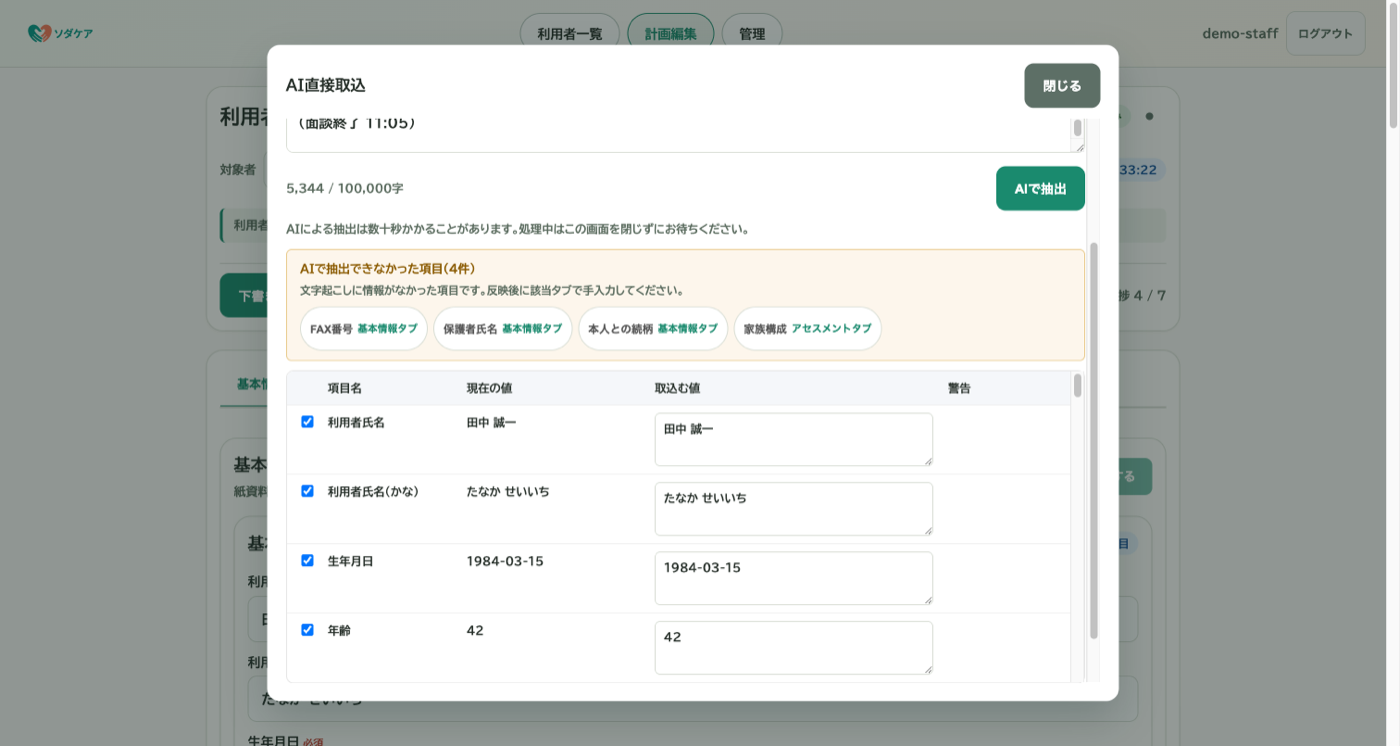Image resolution: width=1400 pixels, height=746 pixels.
Task: Click the demo-staff username label
Action: [1240, 34]
